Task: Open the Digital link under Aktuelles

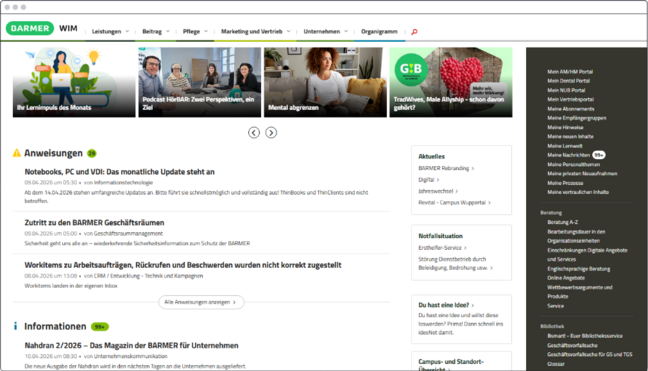Action: click(429, 180)
